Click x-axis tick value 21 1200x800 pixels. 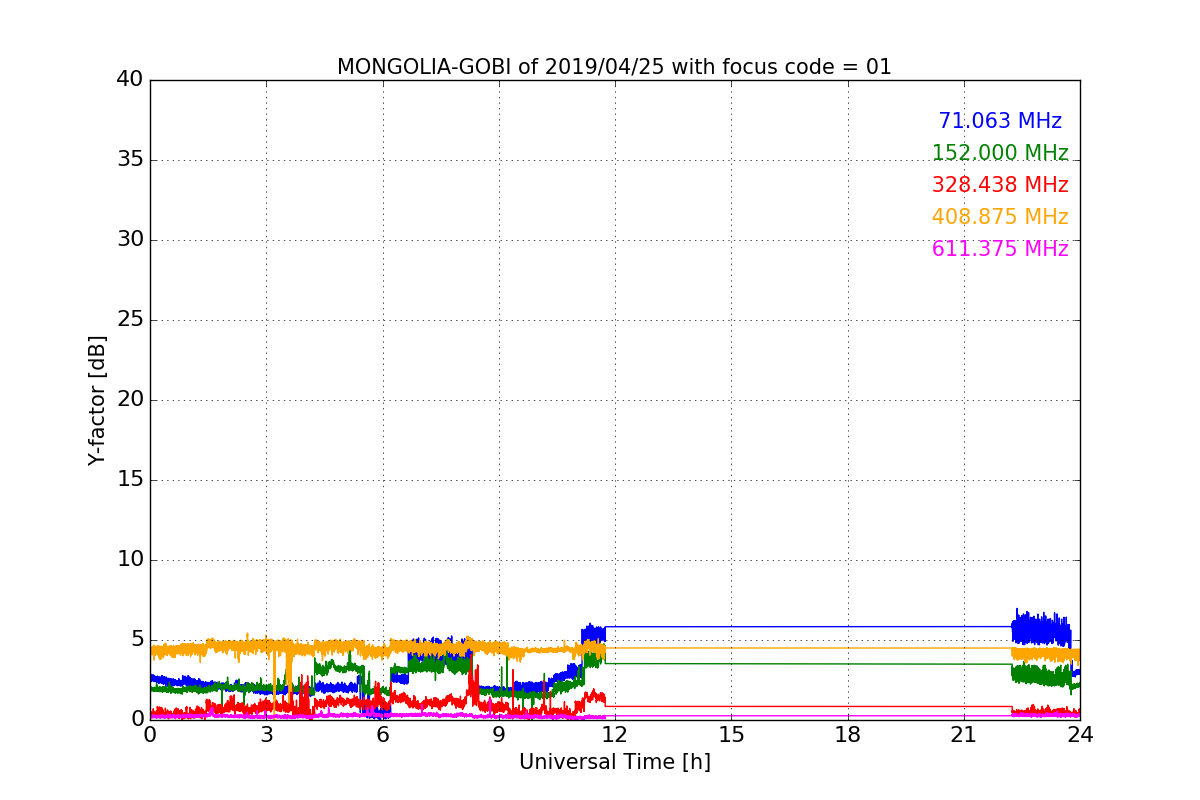click(964, 735)
